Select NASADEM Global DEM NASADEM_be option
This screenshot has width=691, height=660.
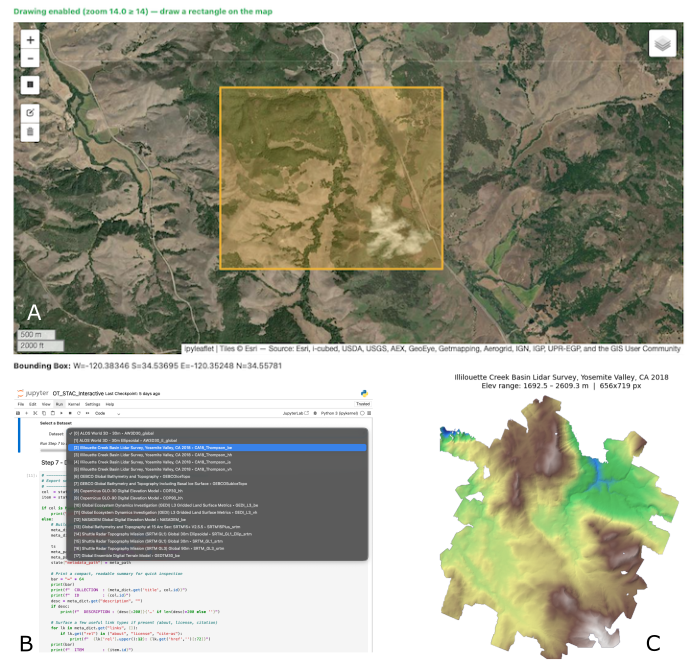coord(217,520)
